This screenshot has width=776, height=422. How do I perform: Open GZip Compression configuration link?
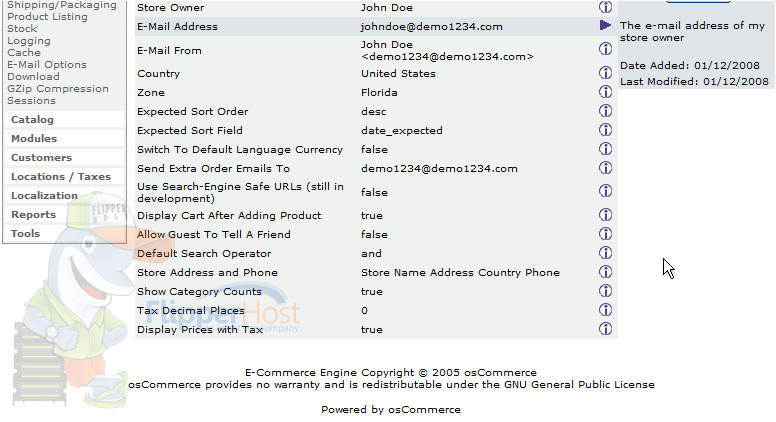point(58,89)
